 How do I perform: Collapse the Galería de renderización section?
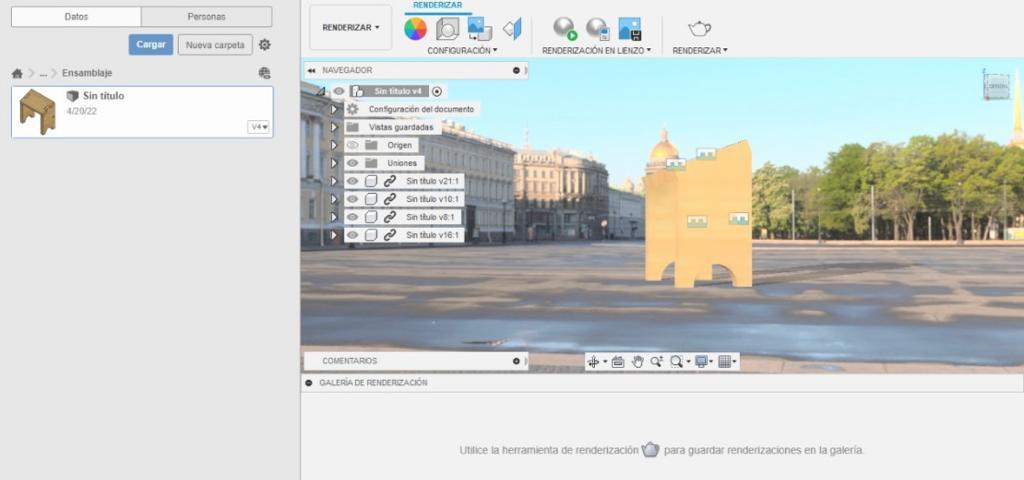click(x=309, y=383)
